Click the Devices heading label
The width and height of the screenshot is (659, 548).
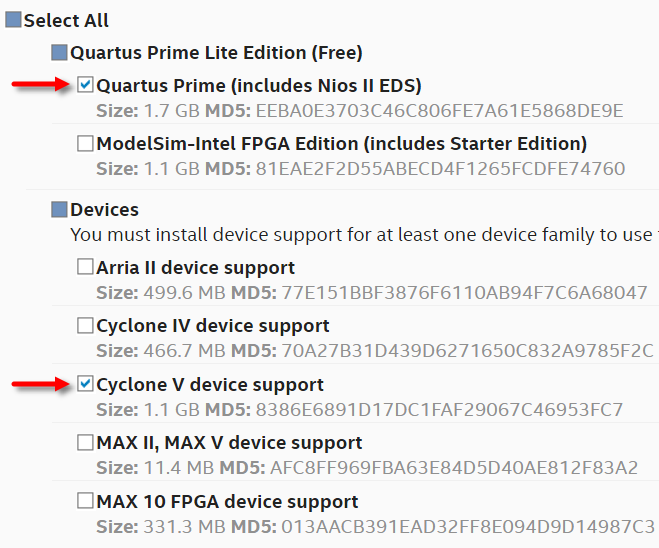(104, 210)
